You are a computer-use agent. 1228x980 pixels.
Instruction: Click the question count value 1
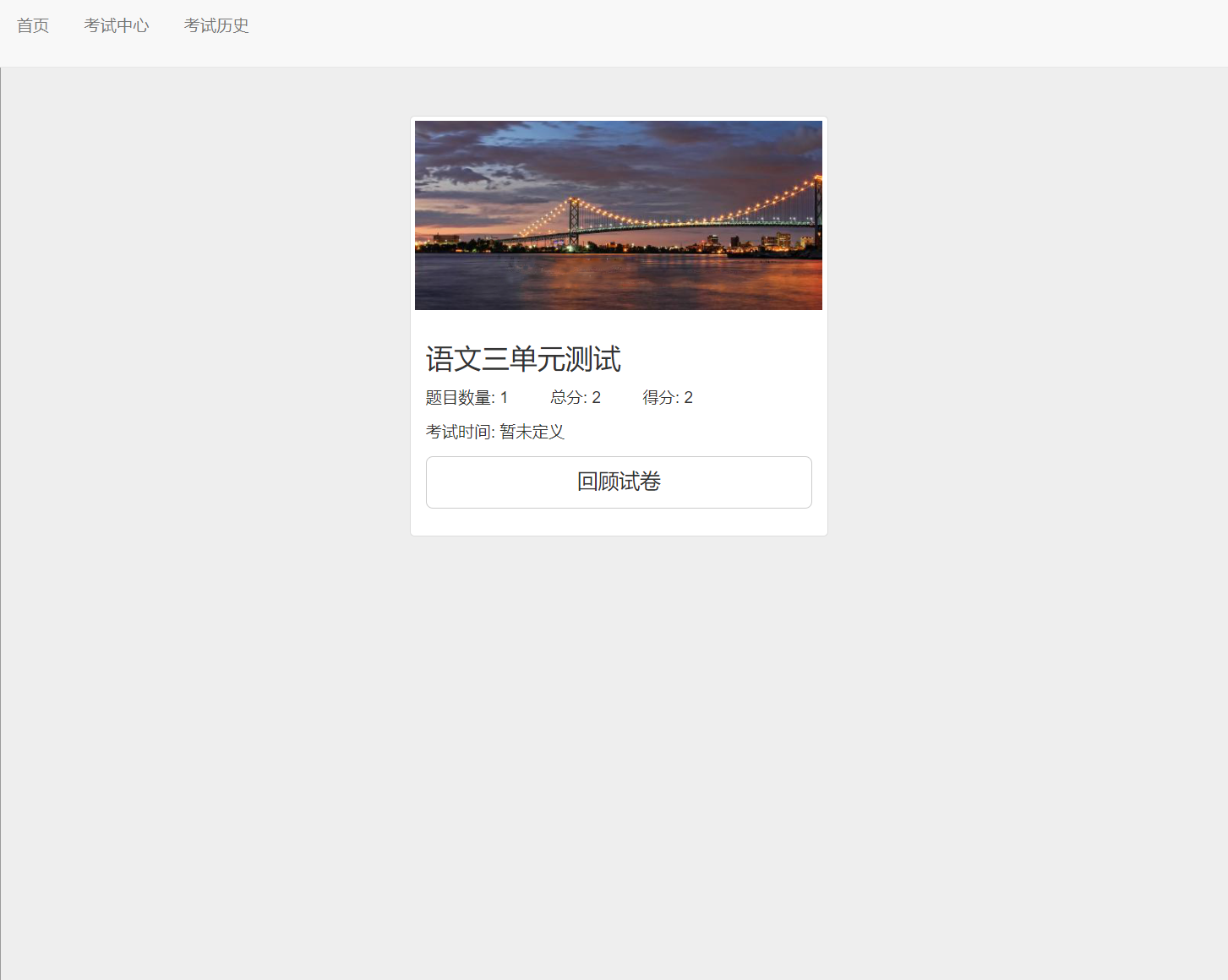503,397
